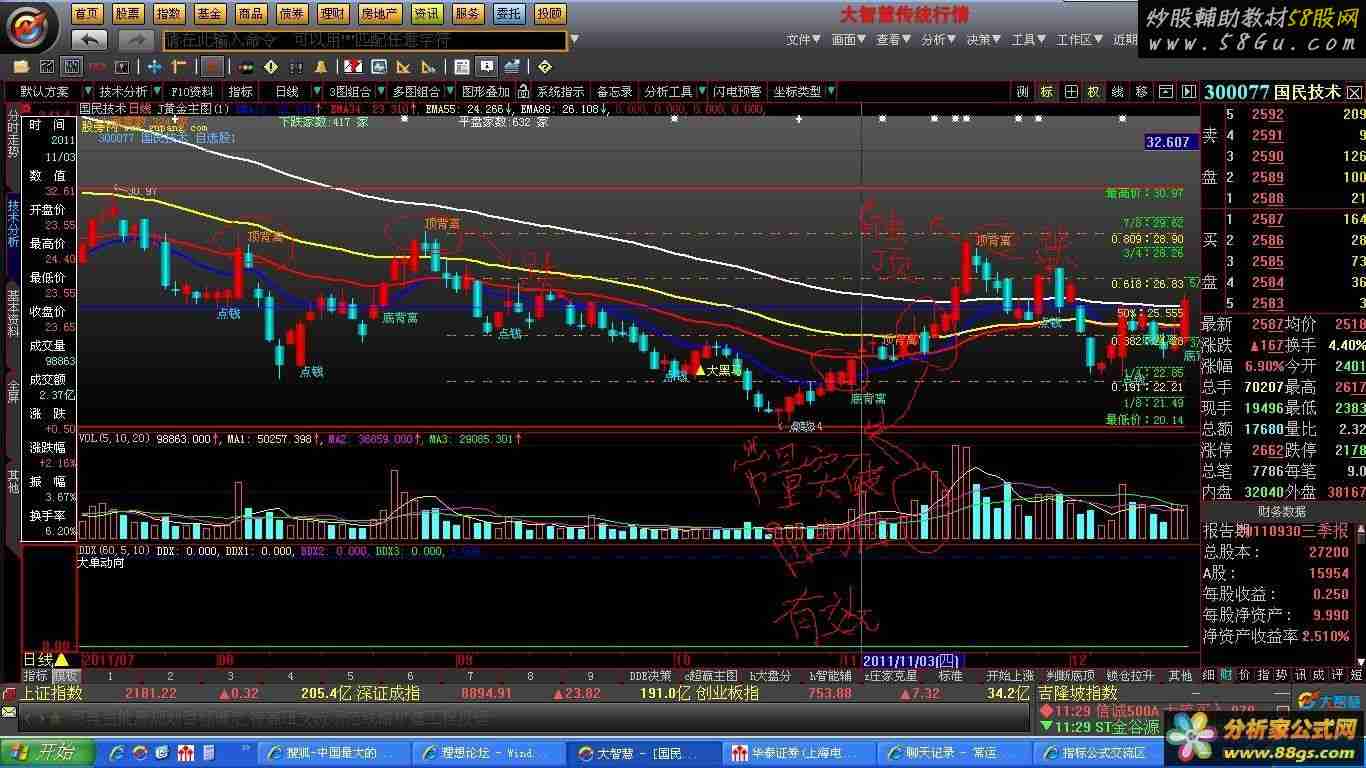The width and height of the screenshot is (1366, 768).
Task: Toggle the 评 comment tab in right panel
Action: click(x=1338, y=676)
